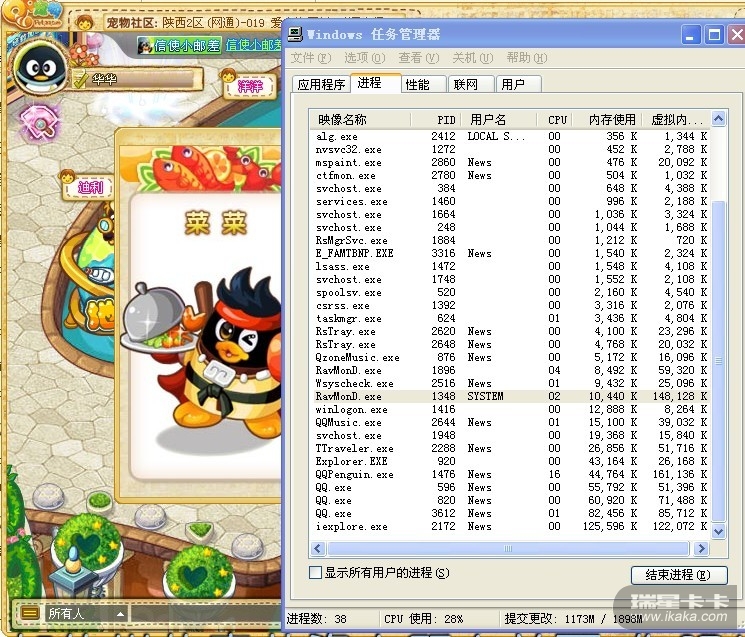Click the process list scroll down arrow
745x637 pixels.
[718, 532]
